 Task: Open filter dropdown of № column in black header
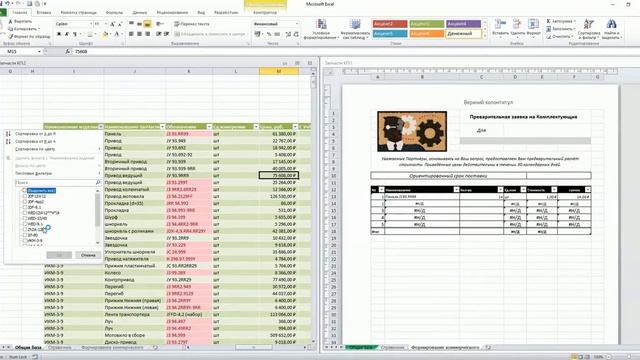point(382,189)
